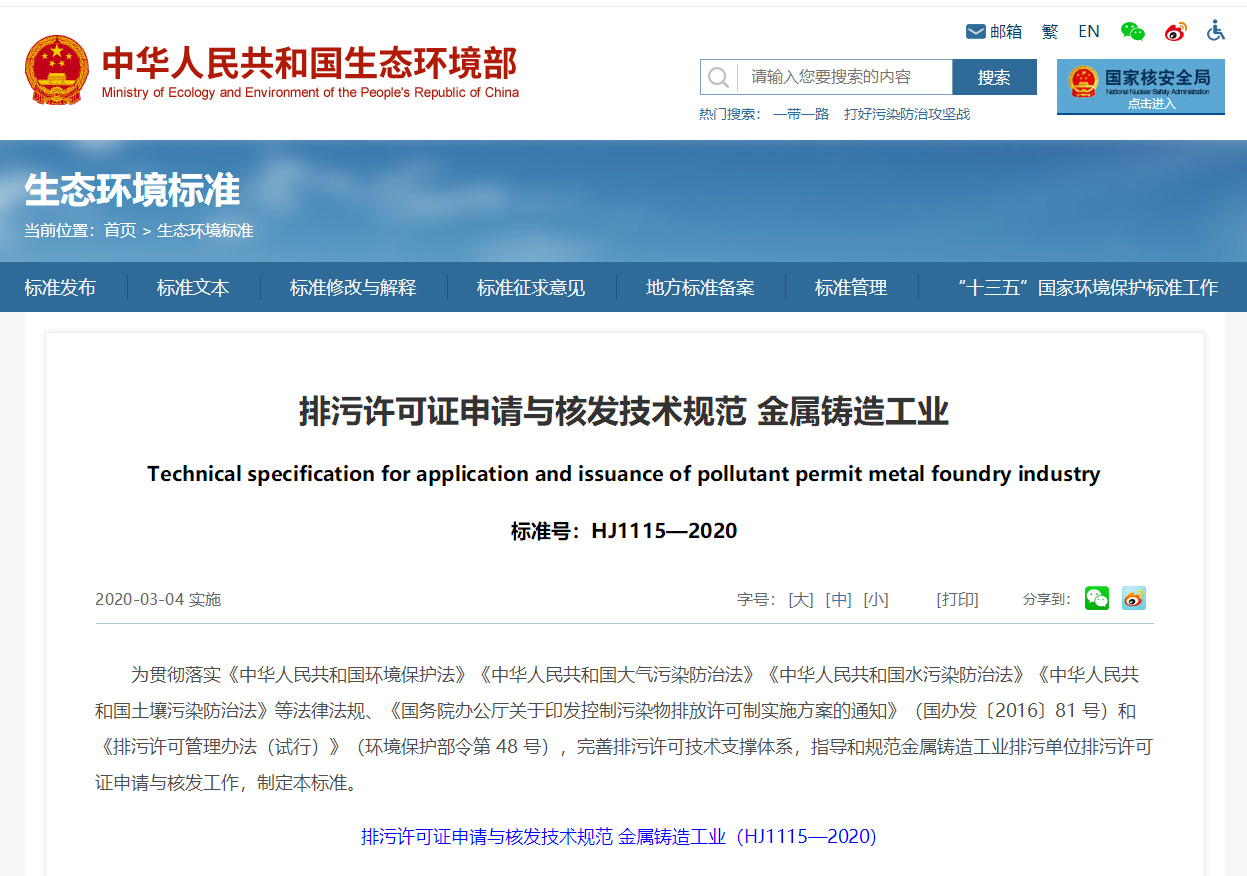Open the WeChat icon in top bar
This screenshot has width=1247, height=876.
pyautogui.click(x=1132, y=31)
